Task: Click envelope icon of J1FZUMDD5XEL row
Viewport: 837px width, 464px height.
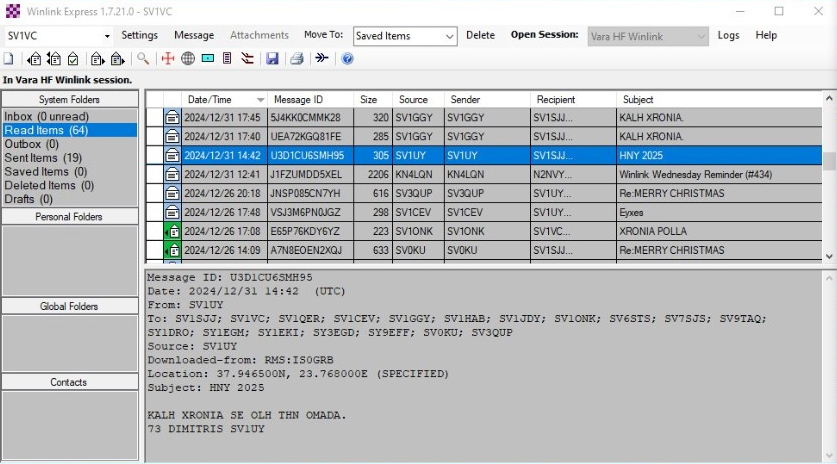Action: 172,174
